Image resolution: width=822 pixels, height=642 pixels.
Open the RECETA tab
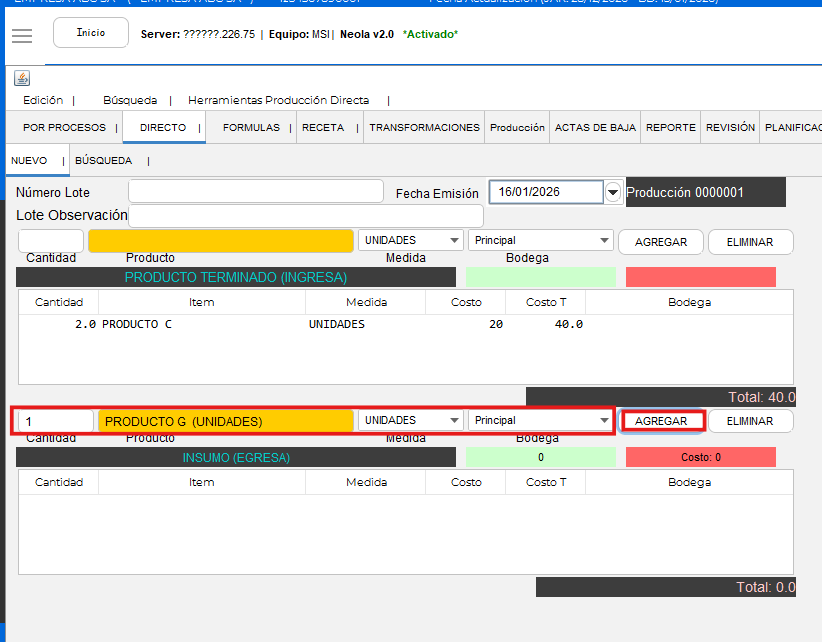pyautogui.click(x=323, y=128)
